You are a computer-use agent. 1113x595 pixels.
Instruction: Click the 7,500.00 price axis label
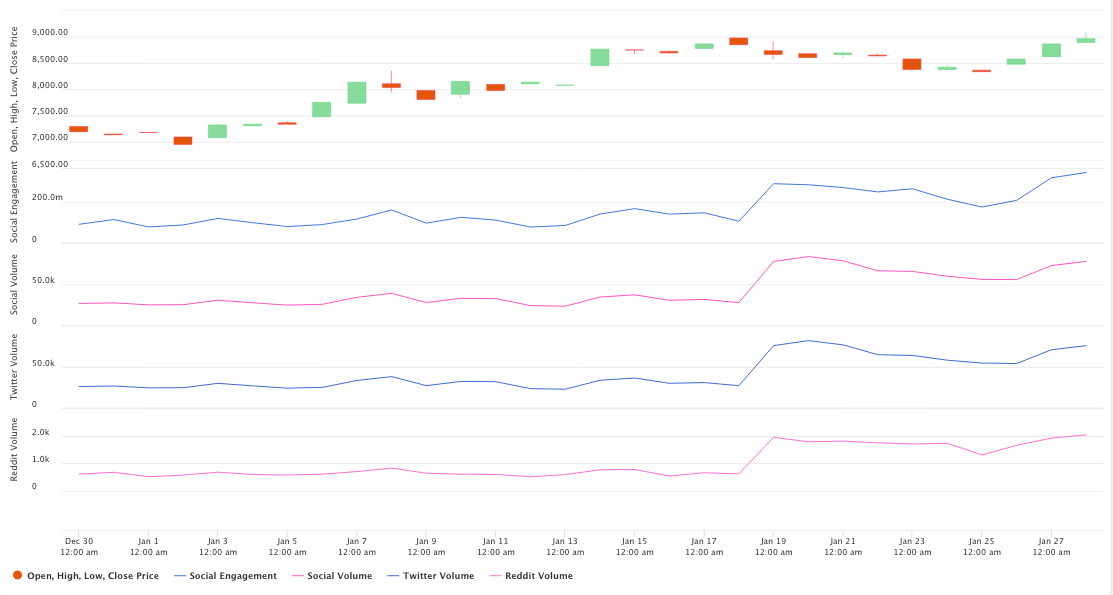50,111
